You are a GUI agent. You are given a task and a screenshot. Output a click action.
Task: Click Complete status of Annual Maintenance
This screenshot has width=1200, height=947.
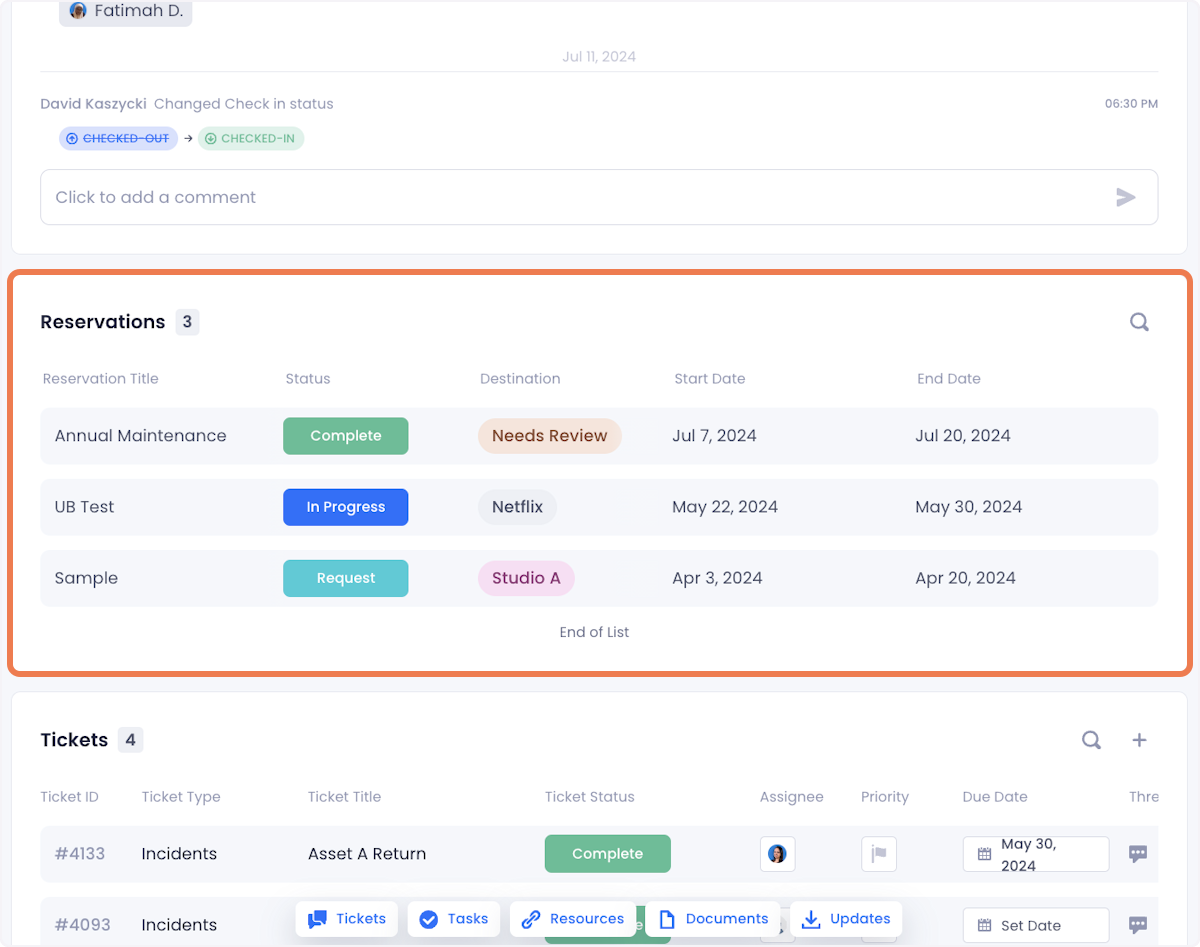tap(346, 436)
